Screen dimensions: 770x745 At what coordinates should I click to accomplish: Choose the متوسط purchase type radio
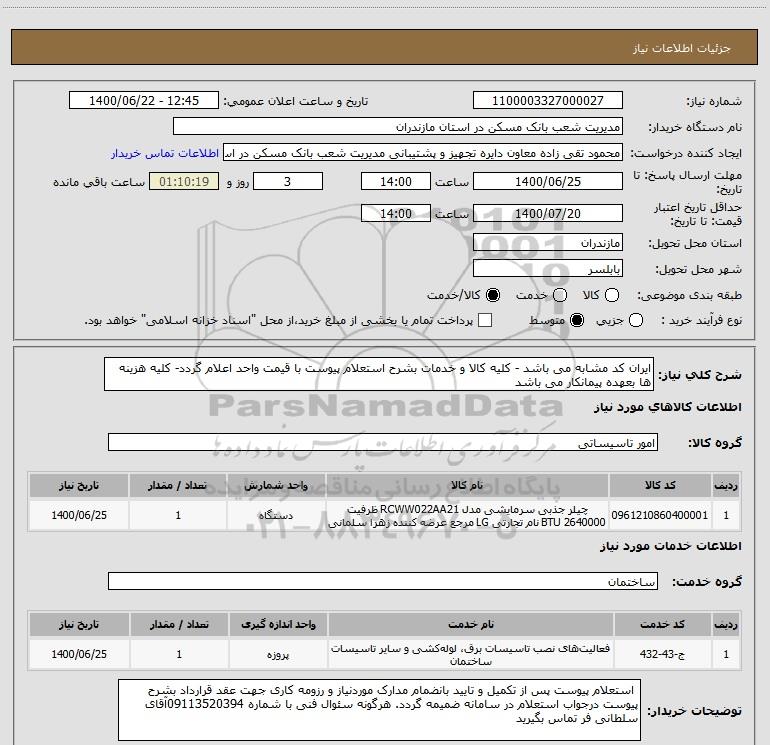tap(577, 321)
